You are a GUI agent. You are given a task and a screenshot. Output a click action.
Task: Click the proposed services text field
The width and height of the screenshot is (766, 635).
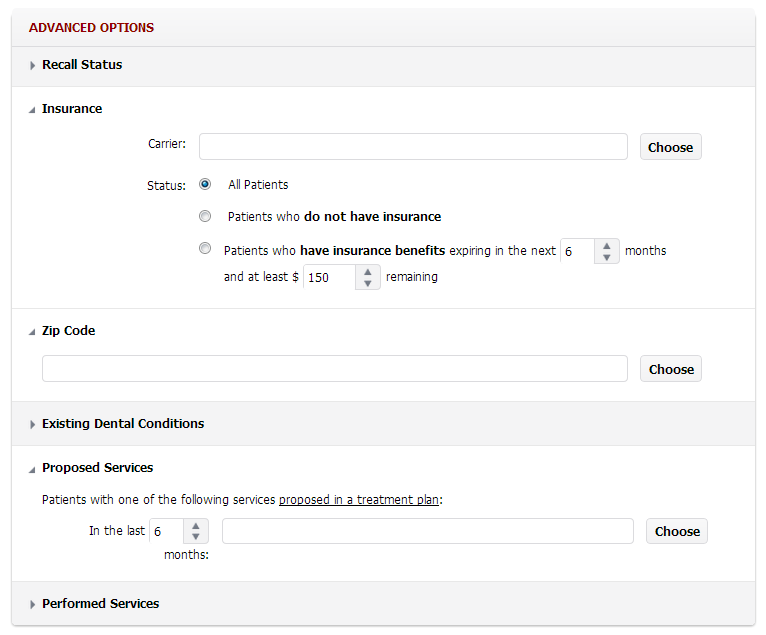[x=427, y=531]
